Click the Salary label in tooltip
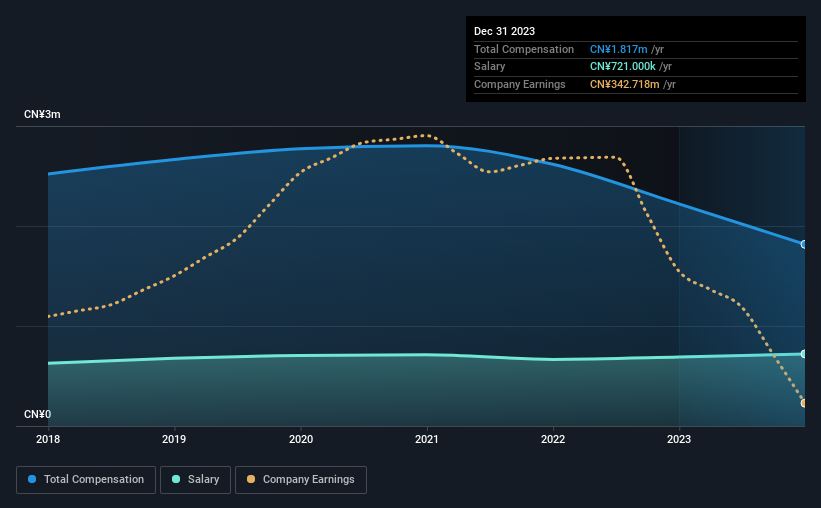Image resolution: width=821 pixels, height=508 pixels. click(x=490, y=67)
